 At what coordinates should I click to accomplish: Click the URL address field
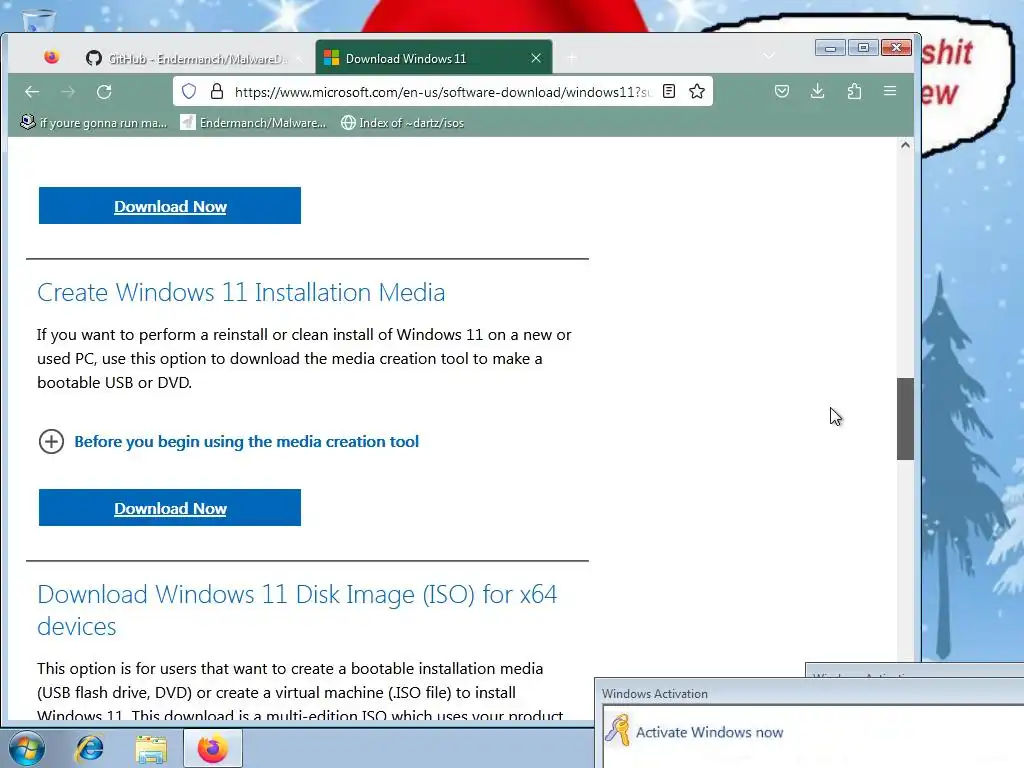(x=442, y=92)
